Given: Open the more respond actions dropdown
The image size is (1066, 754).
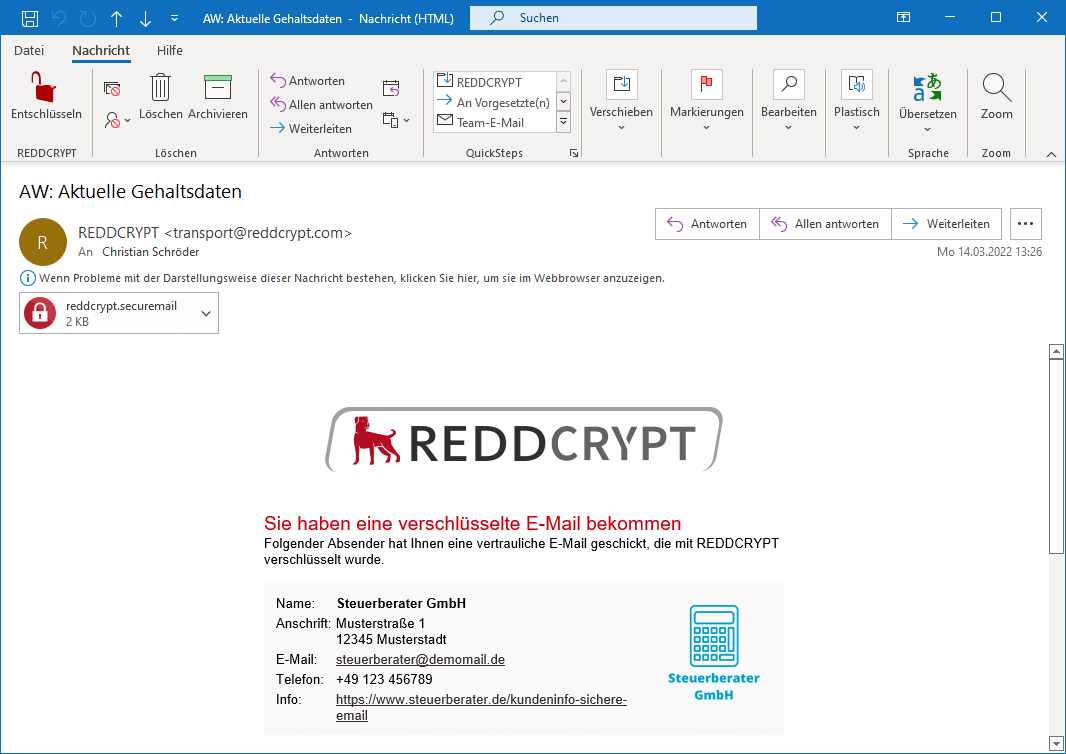Looking at the screenshot, I should [x=396, y=120].
